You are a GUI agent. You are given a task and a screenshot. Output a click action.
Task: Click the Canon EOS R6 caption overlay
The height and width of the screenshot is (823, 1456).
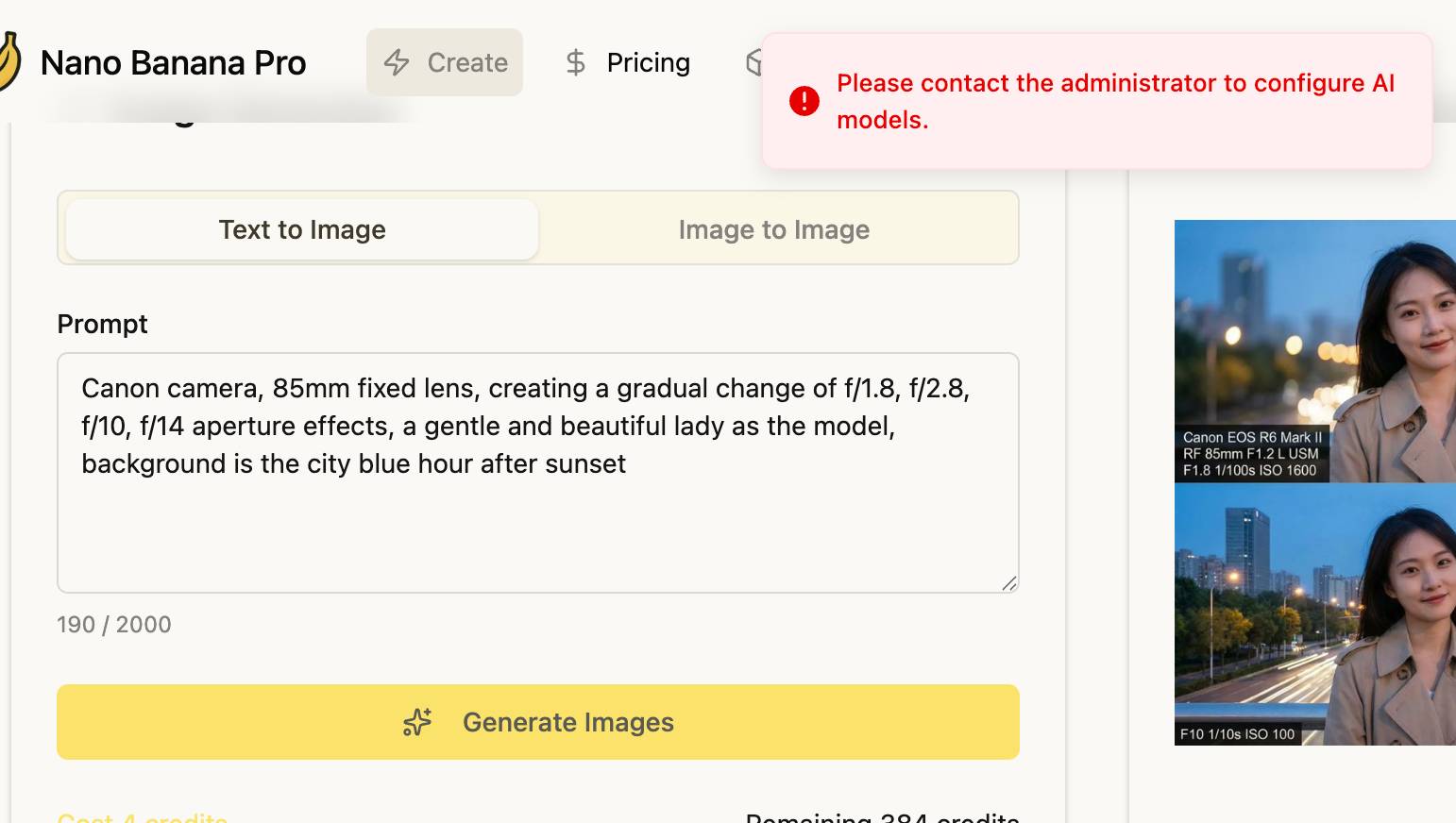(1251, 454)
